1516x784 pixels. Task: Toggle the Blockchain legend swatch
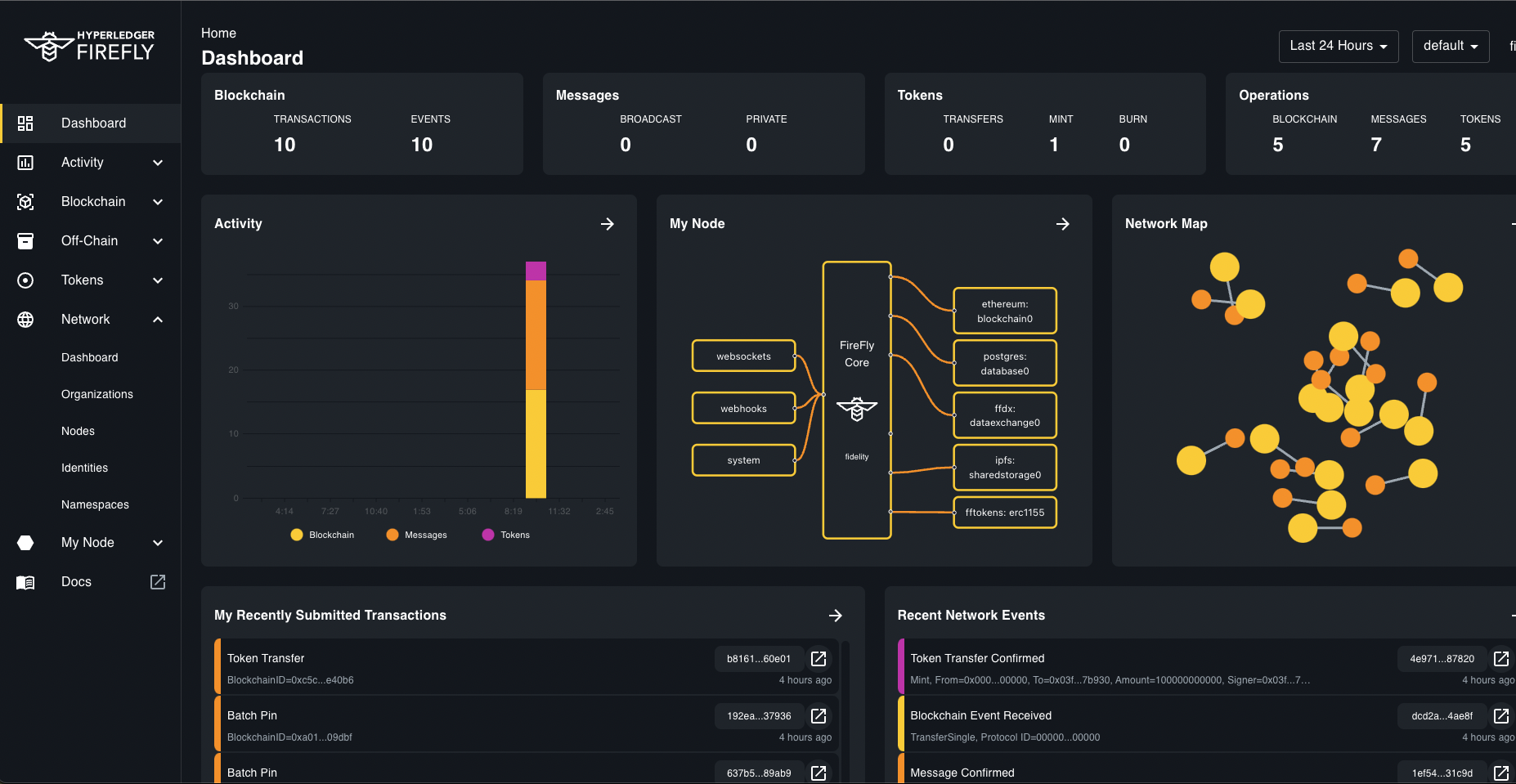tap(297, 535)
